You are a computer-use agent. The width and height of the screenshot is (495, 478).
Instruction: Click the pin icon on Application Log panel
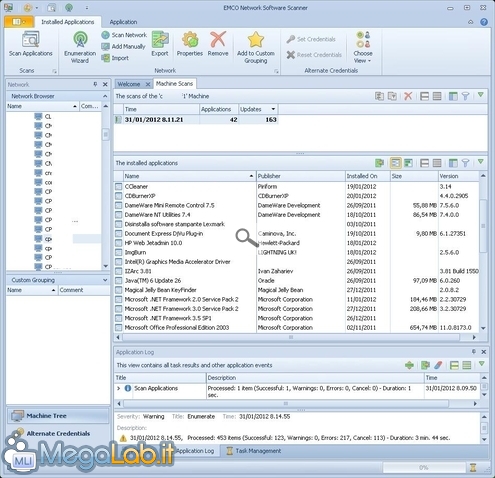tap(474, 352)
